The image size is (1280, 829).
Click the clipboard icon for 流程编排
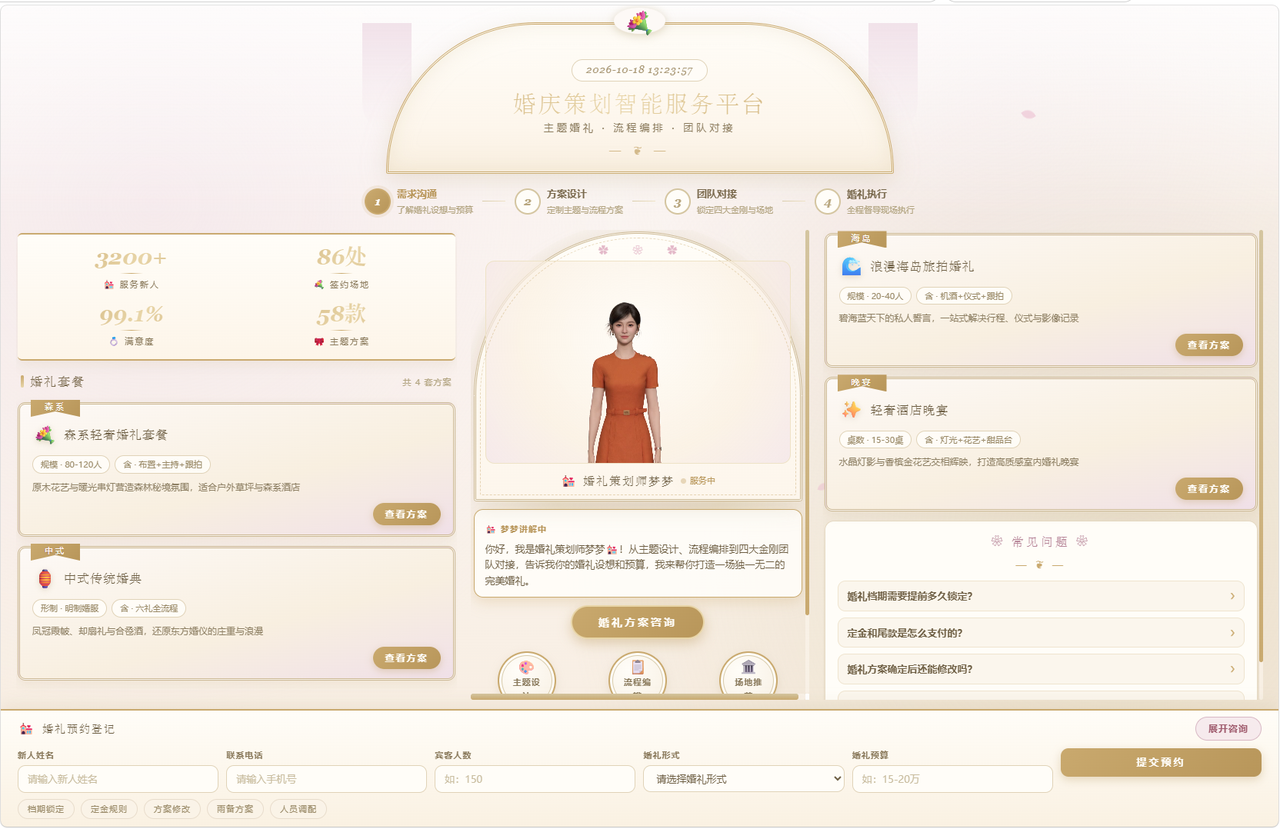637,667
